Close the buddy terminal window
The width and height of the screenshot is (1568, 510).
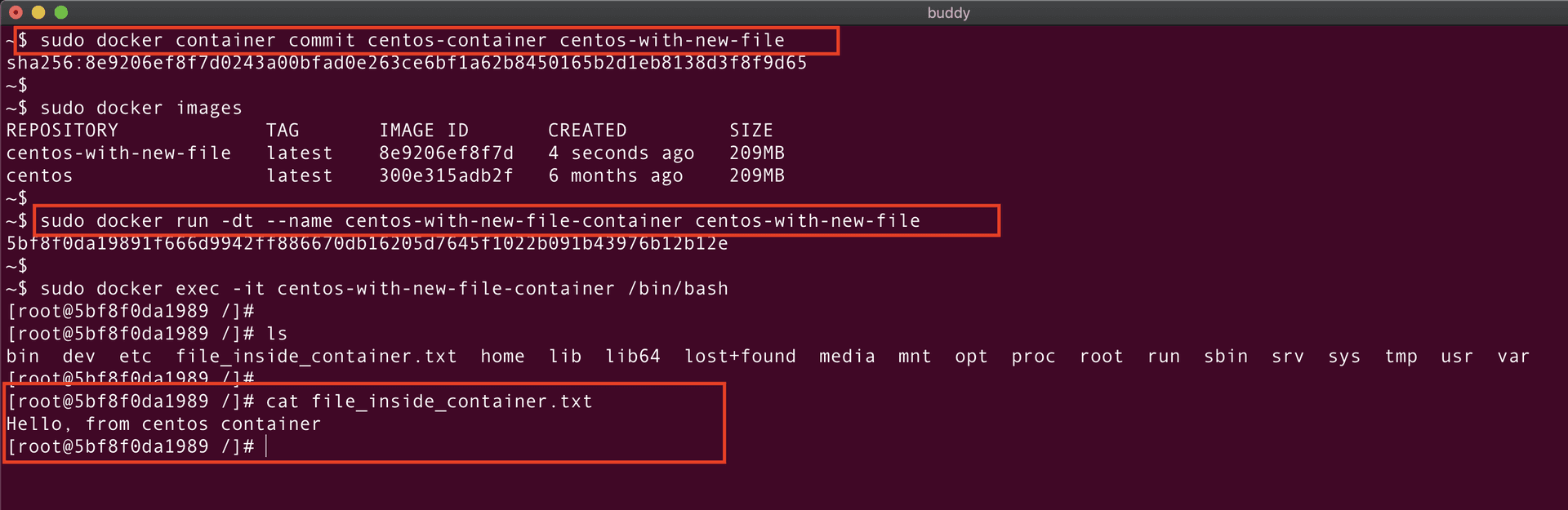[16, 12]
